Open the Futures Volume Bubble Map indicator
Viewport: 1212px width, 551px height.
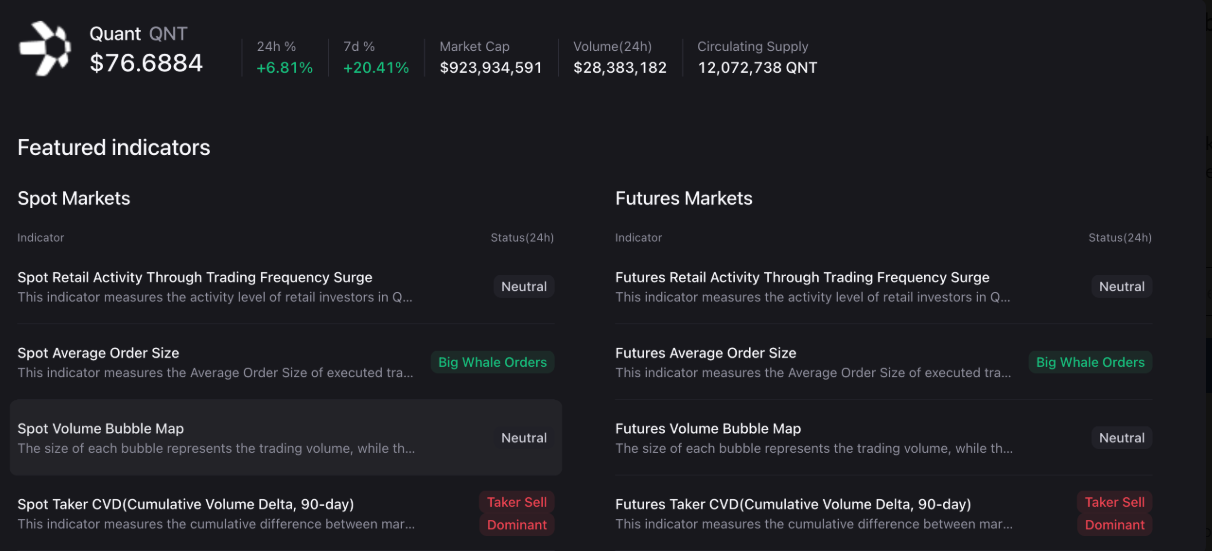[x=708, y=429]
